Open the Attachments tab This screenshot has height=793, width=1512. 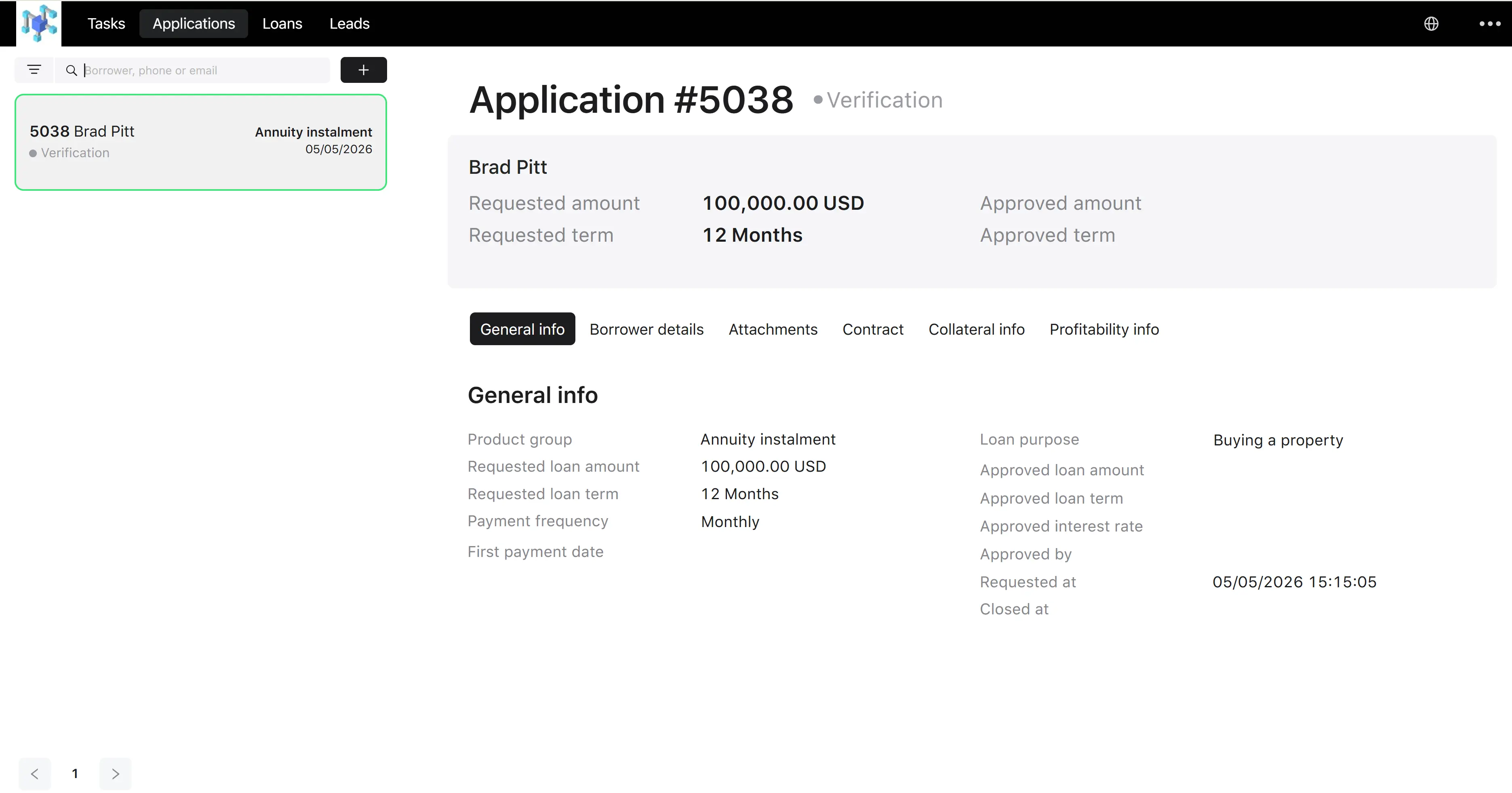click(773, 329)
